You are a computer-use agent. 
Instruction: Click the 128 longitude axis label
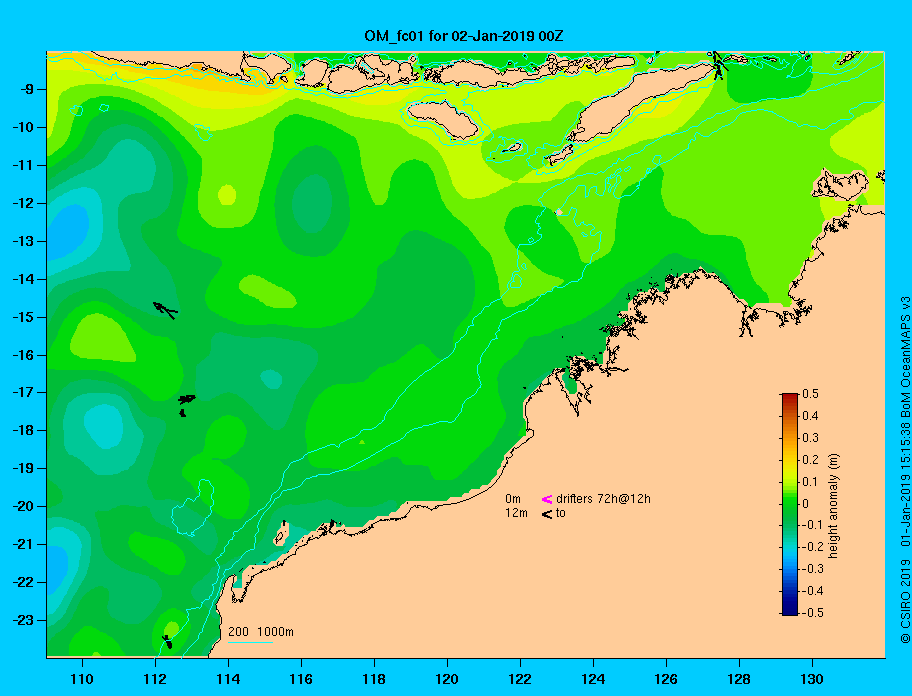(x=739, y=679)
